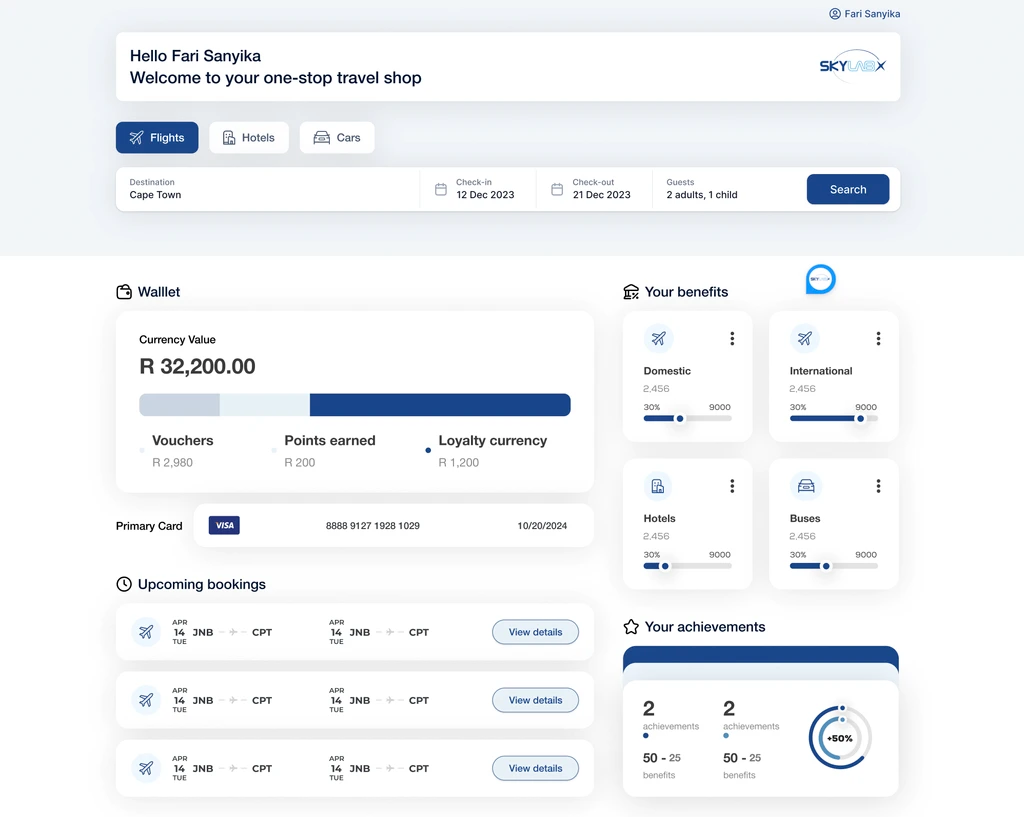Click the Check-in calendar icon

pos(441,189)
